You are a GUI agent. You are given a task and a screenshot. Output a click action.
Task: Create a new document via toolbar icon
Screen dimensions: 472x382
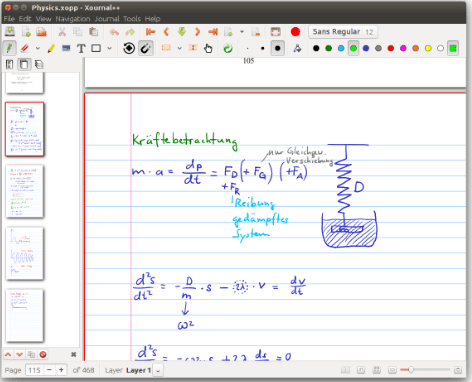(x=26, y=32)
